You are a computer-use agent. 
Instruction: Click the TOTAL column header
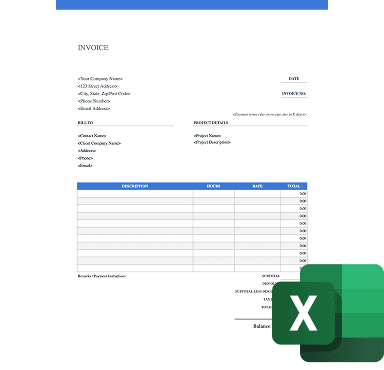(x=294, y=186)
